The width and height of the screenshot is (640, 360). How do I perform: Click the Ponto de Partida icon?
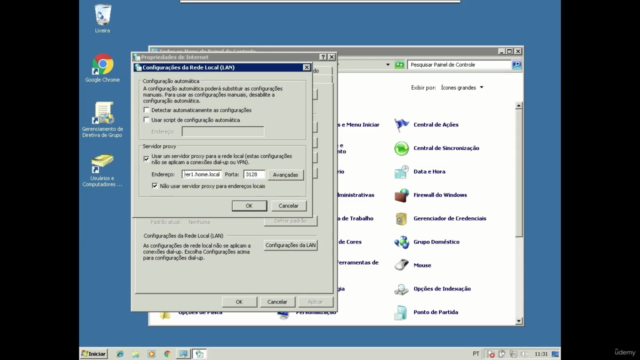(x=401, y=312)
